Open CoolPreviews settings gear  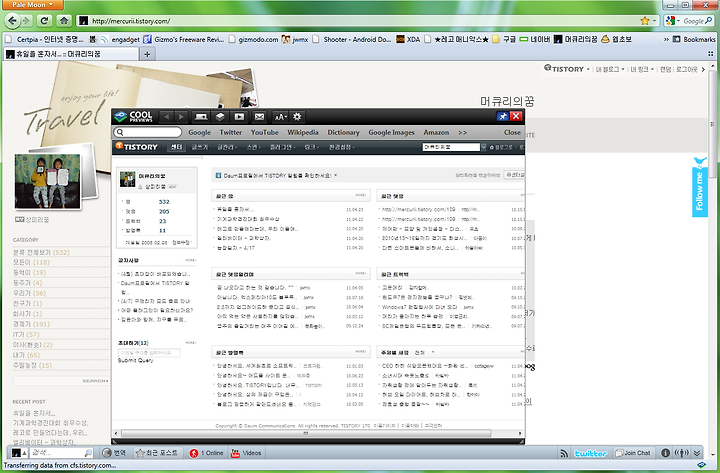pyautogui.click(x=297, y=117)
